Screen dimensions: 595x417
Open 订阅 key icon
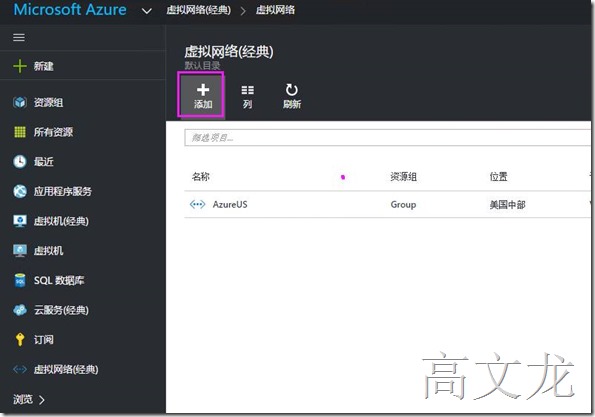pyautogui.click(x=20, y=339)
